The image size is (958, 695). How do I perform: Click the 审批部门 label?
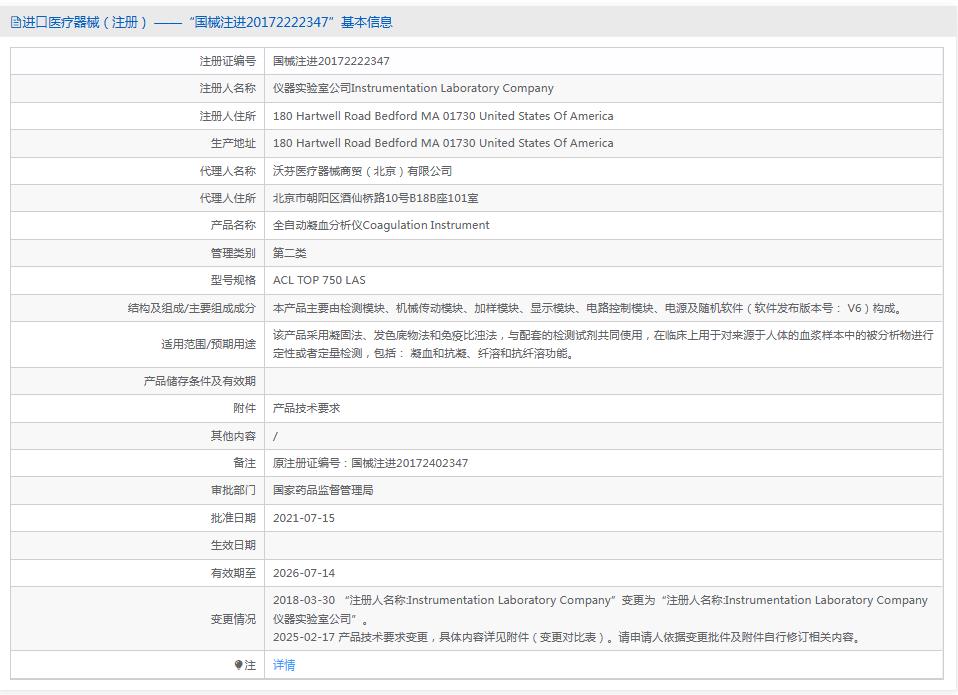233,490
